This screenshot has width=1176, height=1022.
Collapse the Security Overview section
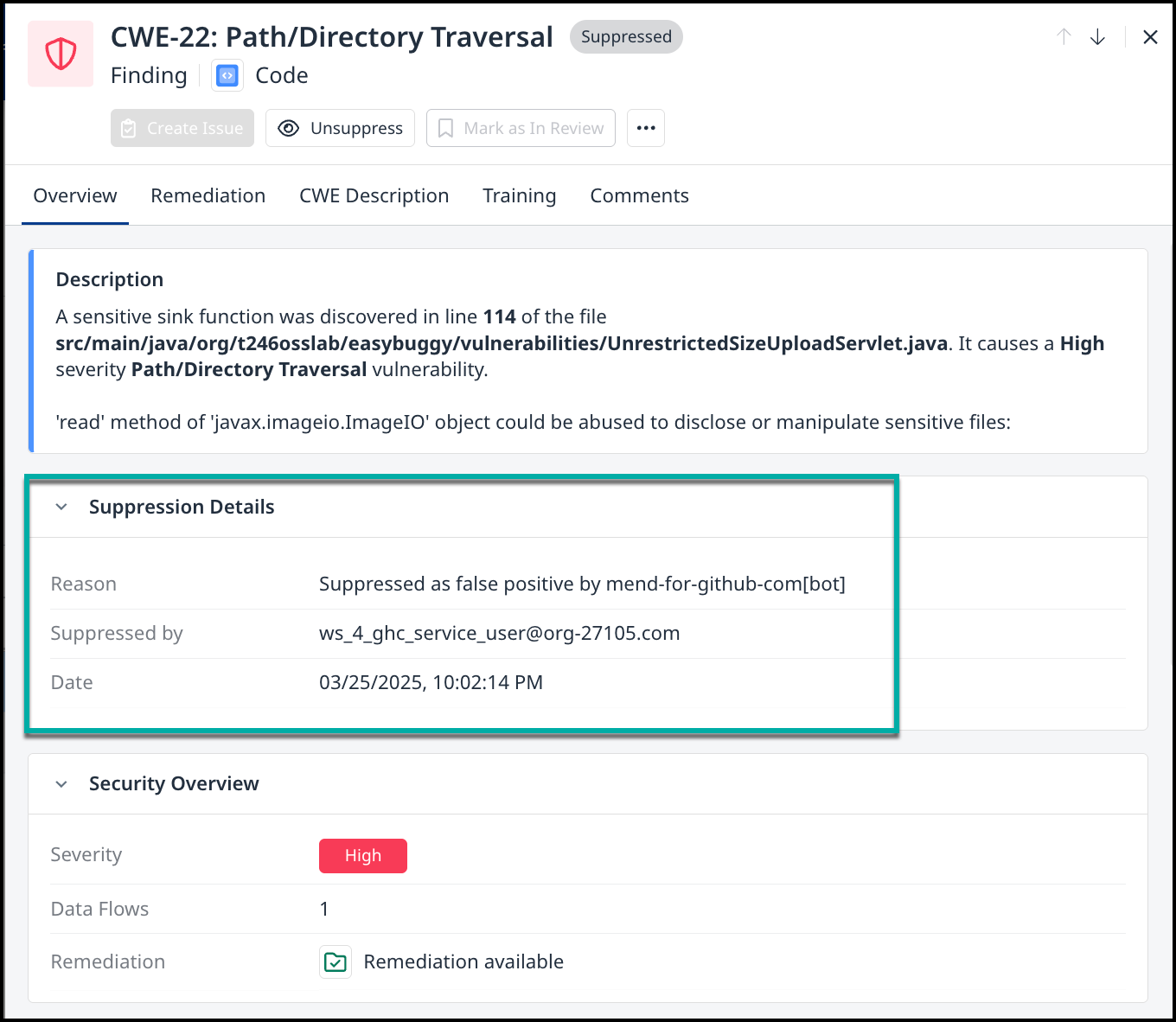click(x=61, y=784)
